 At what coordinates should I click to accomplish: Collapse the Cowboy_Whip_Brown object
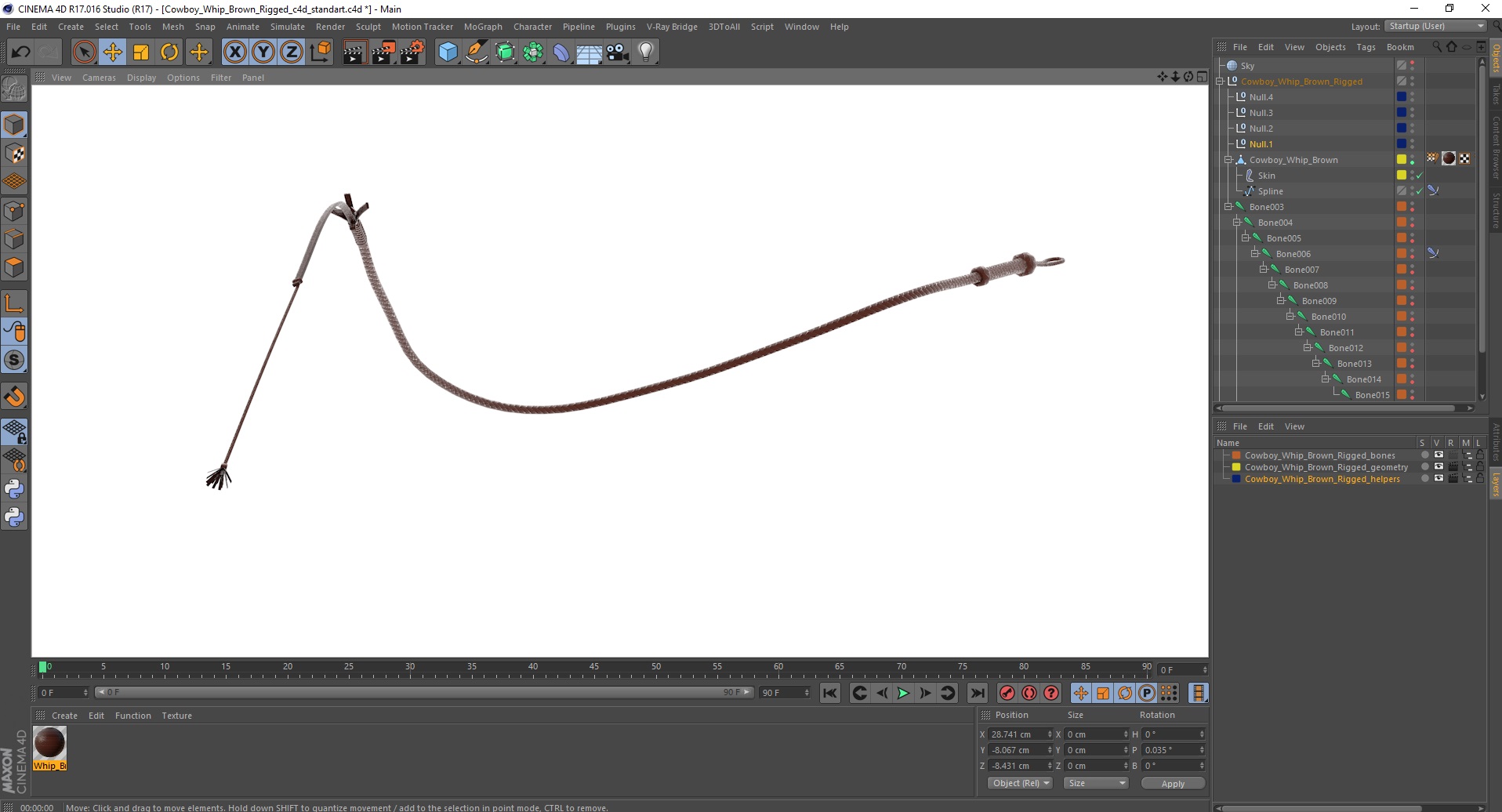point(1228,160)
